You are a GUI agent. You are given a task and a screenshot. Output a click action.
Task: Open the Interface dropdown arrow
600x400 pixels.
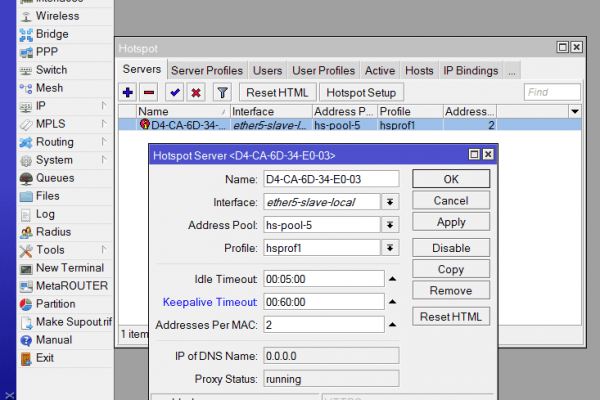coord(390,202)
